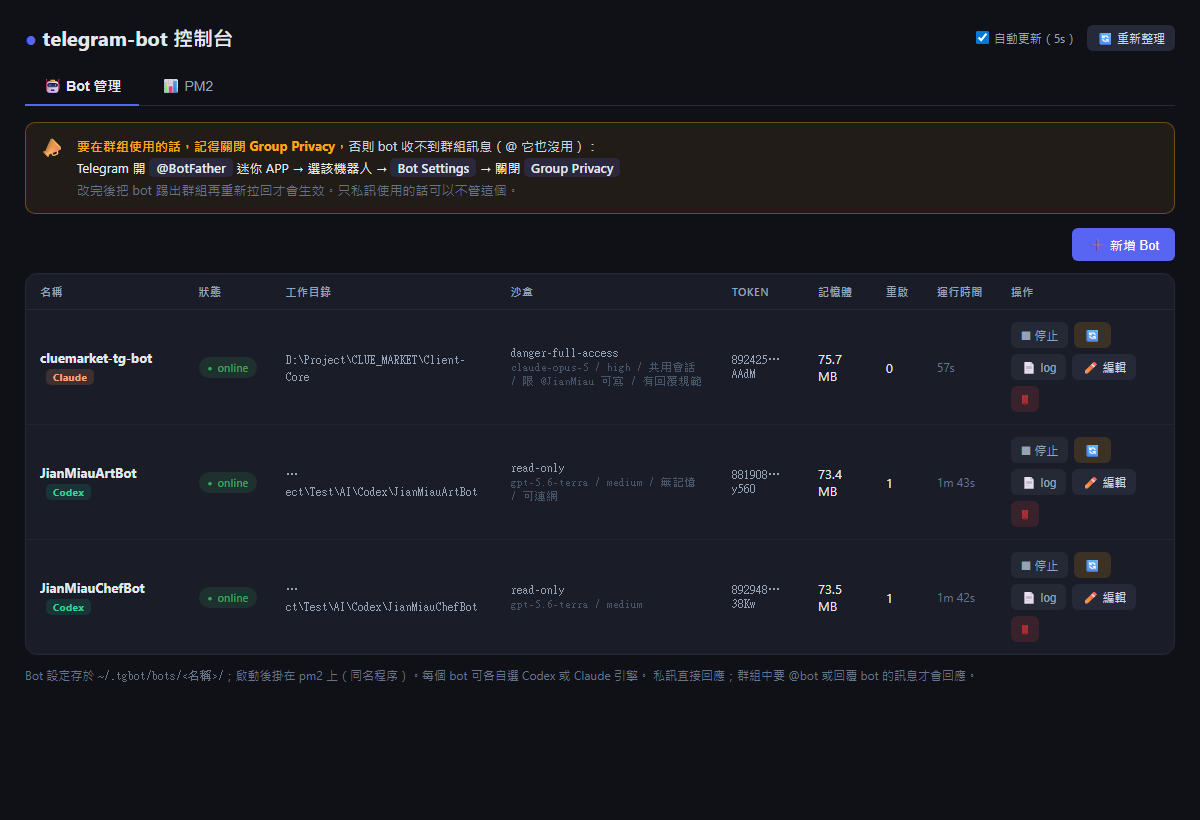Click the 75.7 MB memory value

tap(830, 368)
